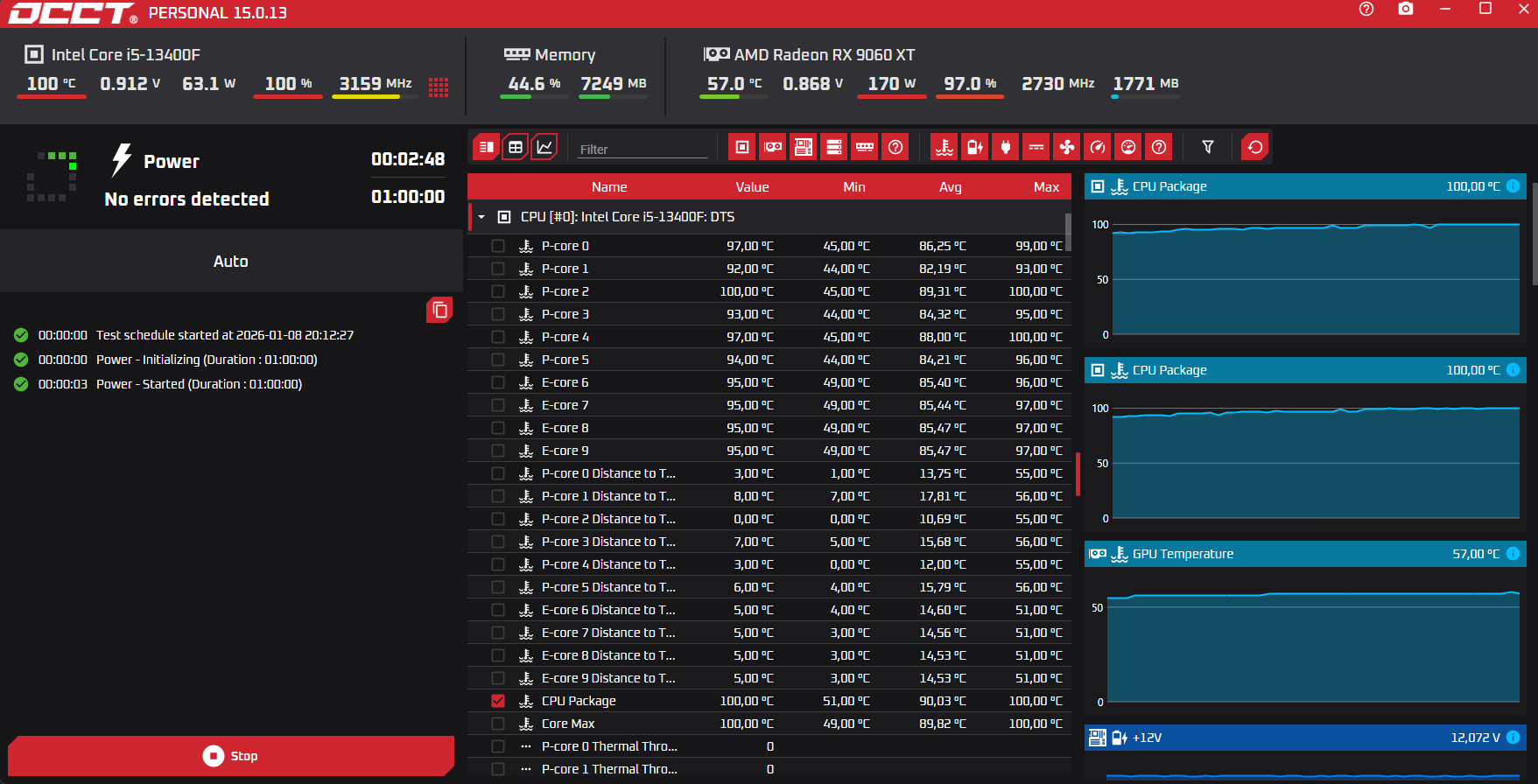Stop the running Power test
The image size is (1538, 784).
(231, 756)
